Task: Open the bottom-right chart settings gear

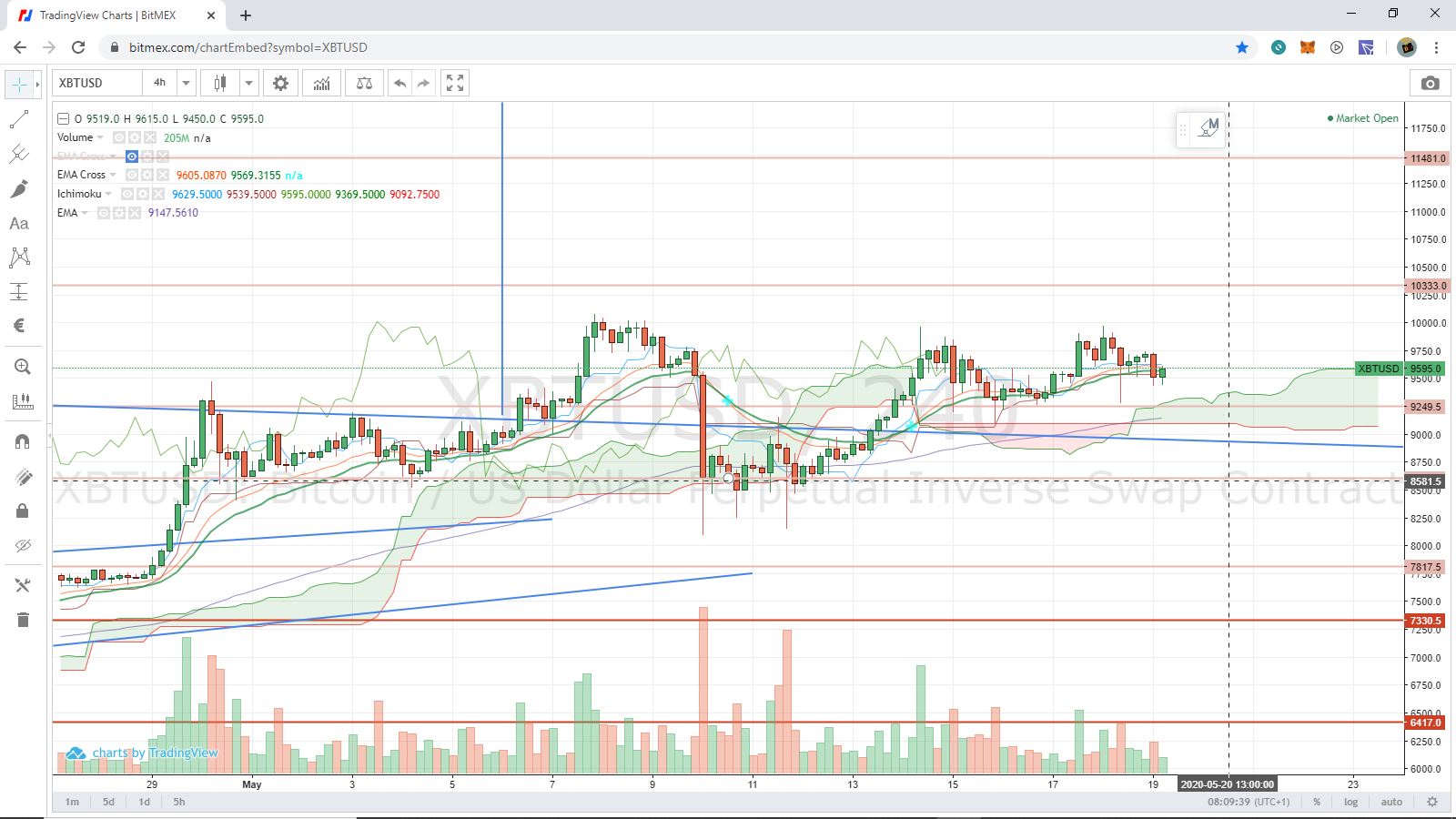Action: point(1432,802)
